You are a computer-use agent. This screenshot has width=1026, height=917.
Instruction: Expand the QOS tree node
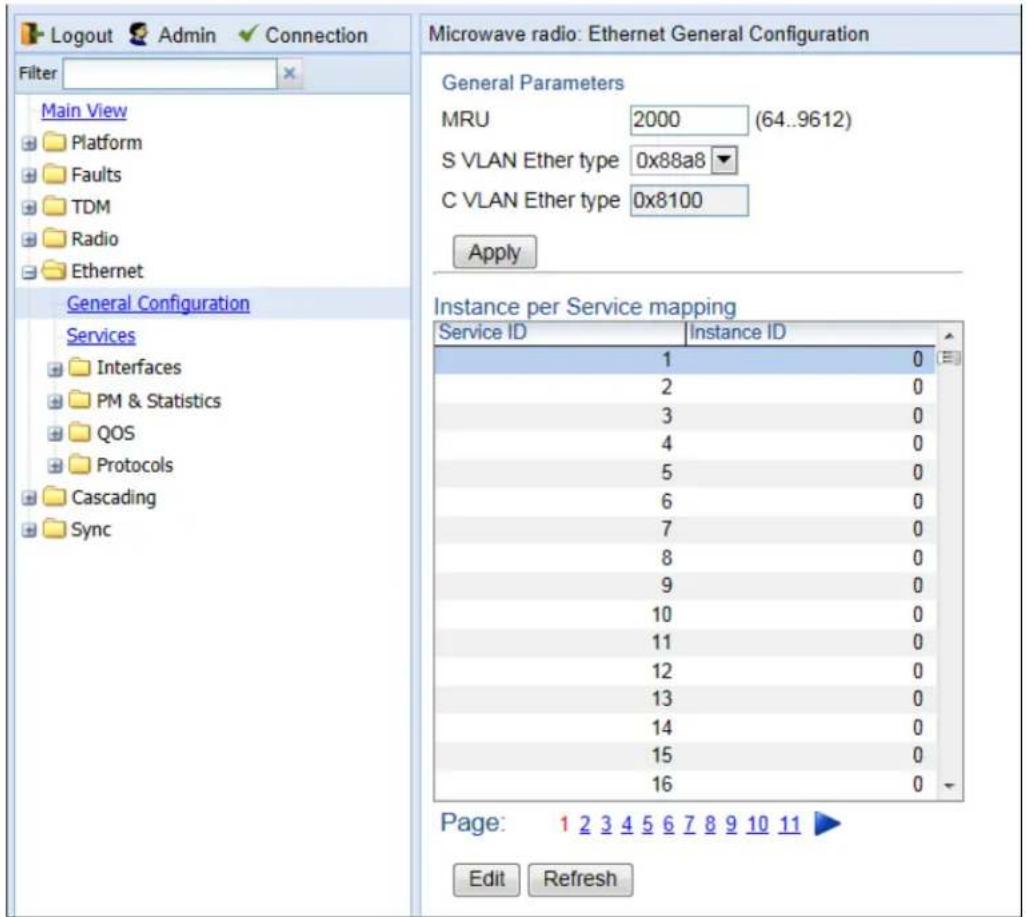[55, 434]
